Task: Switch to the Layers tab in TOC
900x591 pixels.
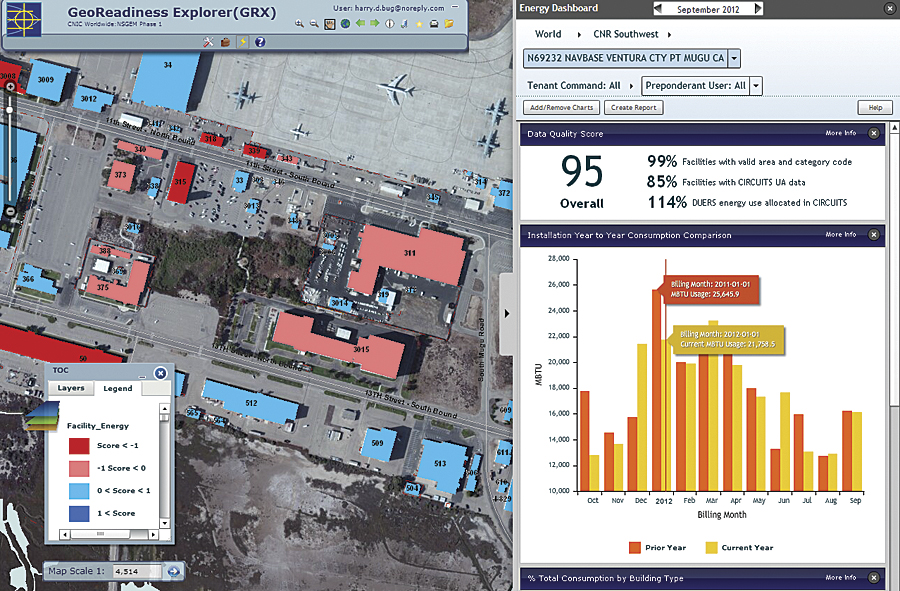Action: click(x=71, y=388)
